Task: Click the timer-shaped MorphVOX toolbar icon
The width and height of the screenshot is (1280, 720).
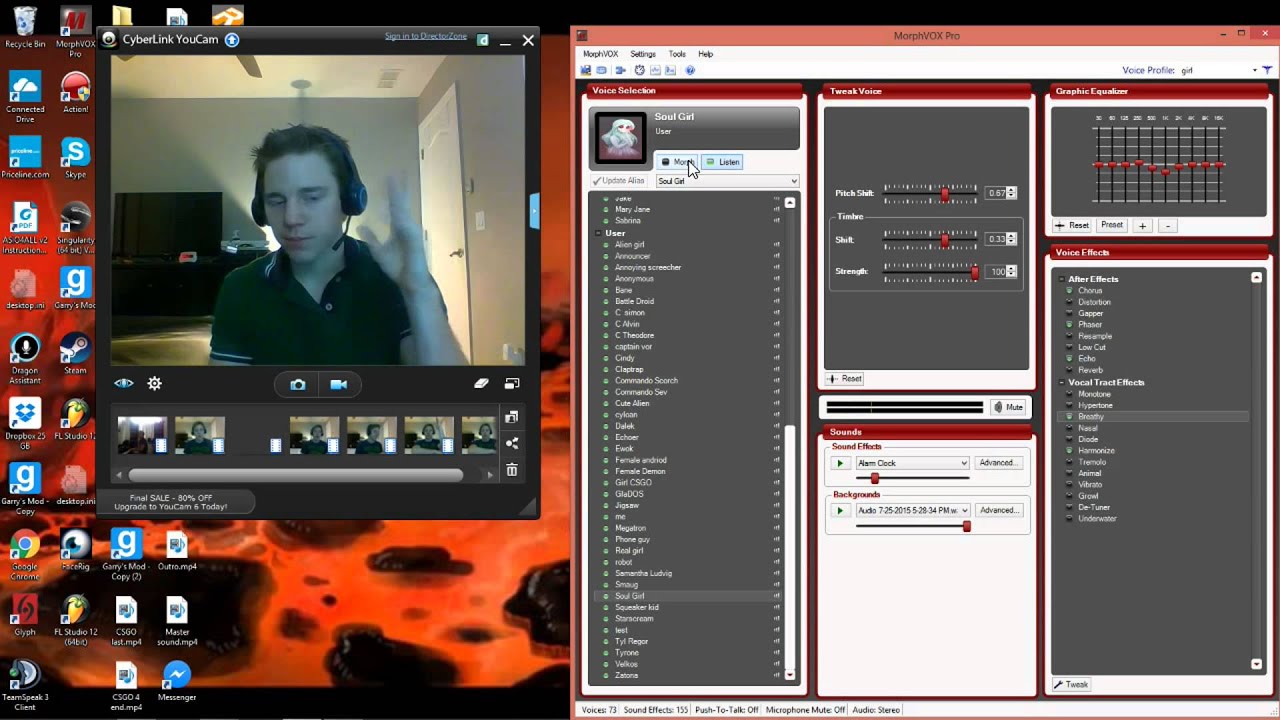Action: [639, 70]
